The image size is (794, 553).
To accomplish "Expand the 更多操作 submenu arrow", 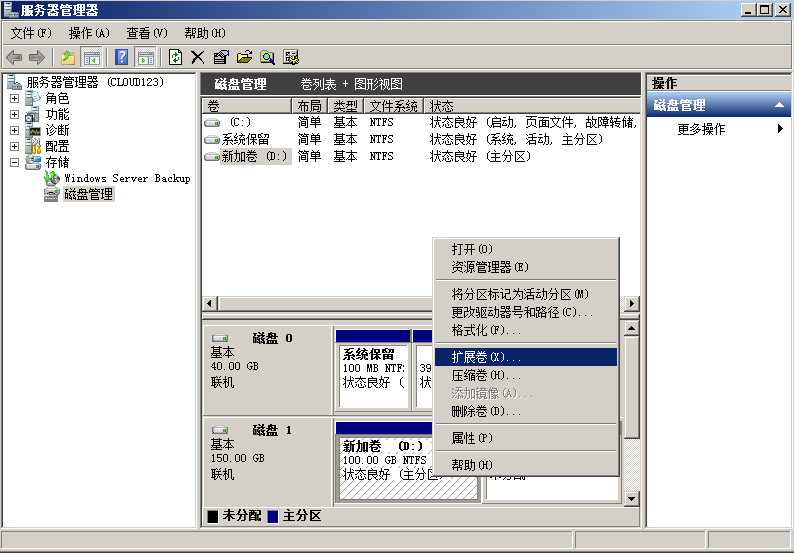I will (780, 129).
